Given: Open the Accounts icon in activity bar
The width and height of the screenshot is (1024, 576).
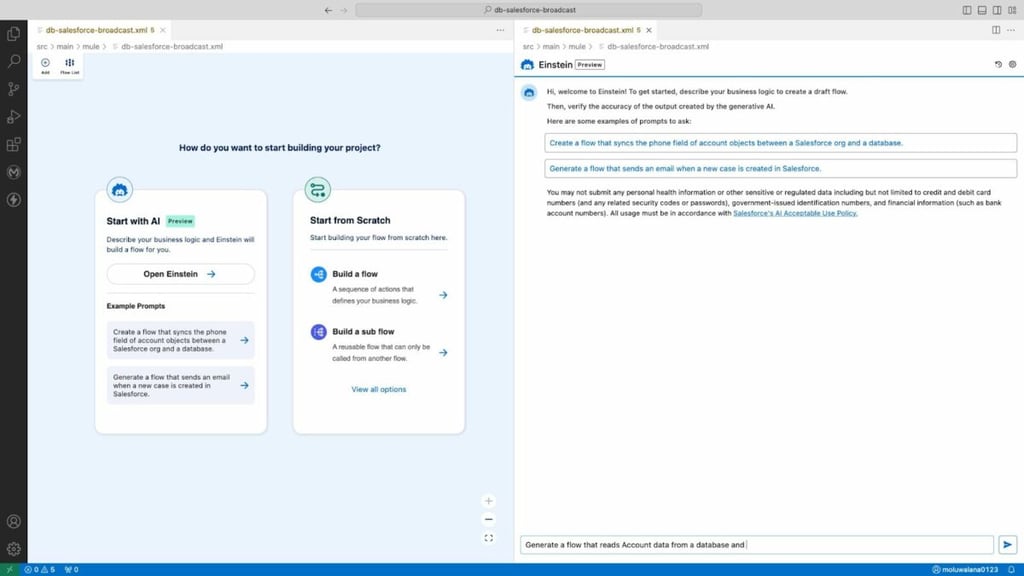Looking at the screenshot, I should tap(13, 521).
